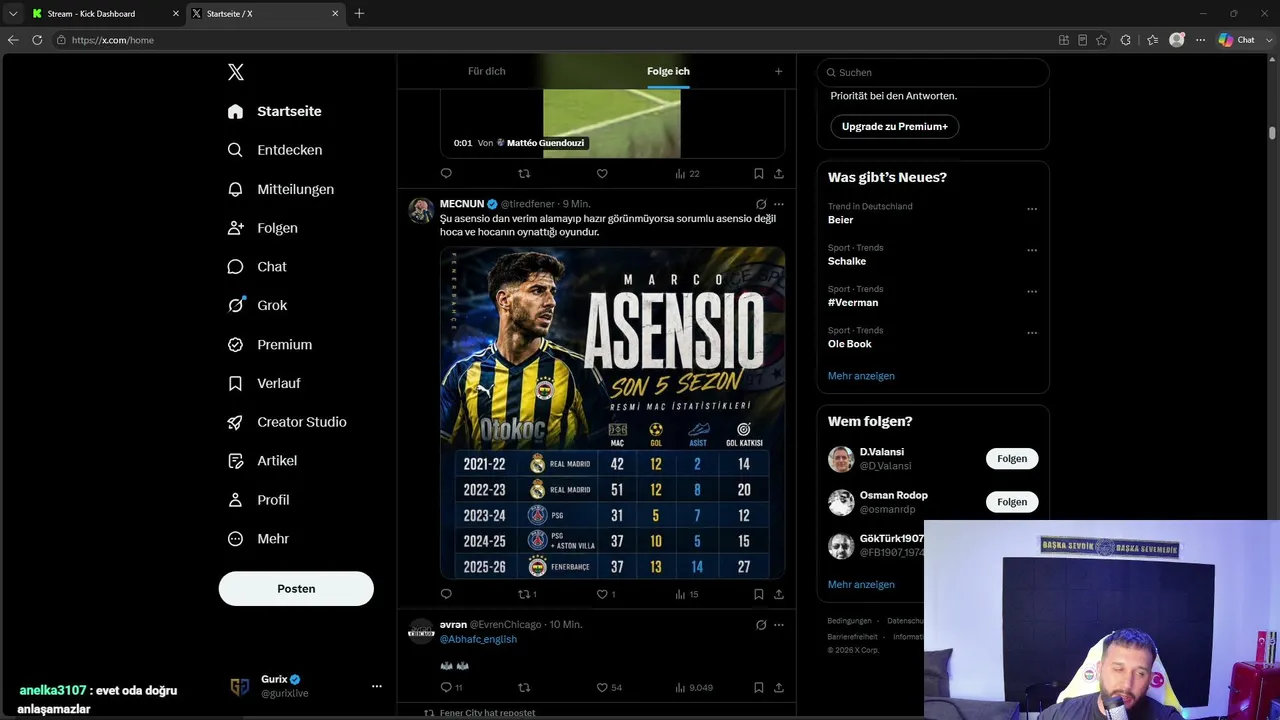Bookmark əvrən's post
Viewport: 1280px width, 720px height.
pos(760,688)
